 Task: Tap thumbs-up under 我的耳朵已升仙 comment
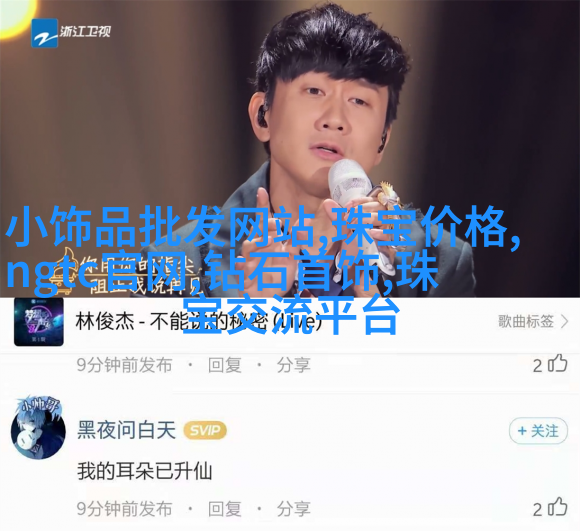(x=557, y=507)
